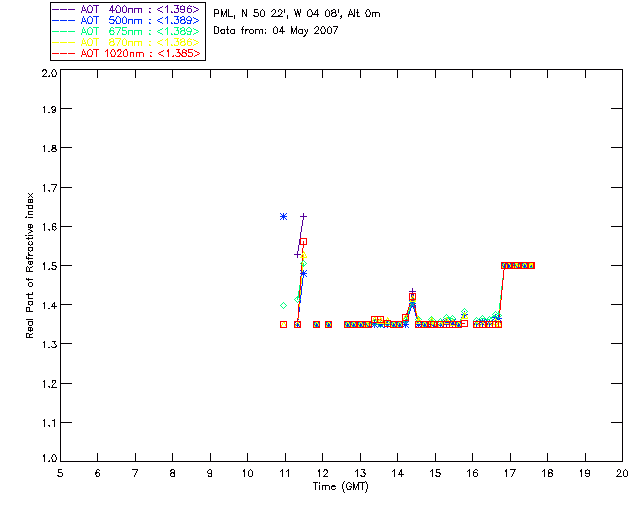This screenshot has height=512, width=640.
Task: Click the x-axis label 19
Action: point(585,473)
